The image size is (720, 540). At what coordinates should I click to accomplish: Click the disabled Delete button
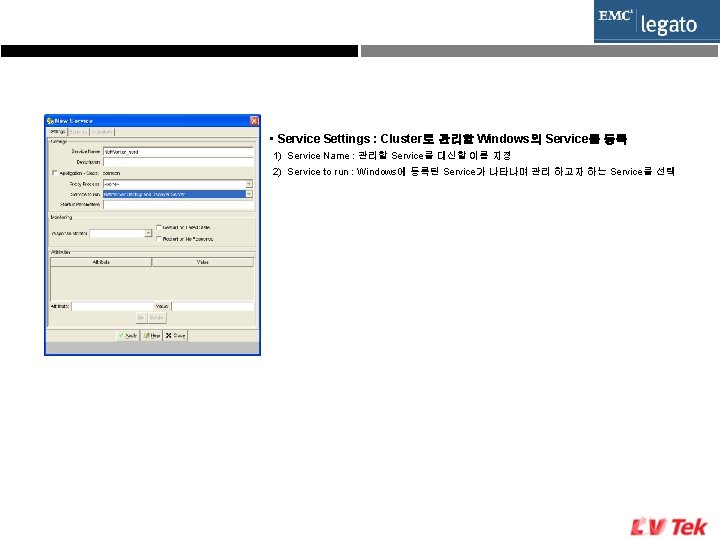click(157, 318)
